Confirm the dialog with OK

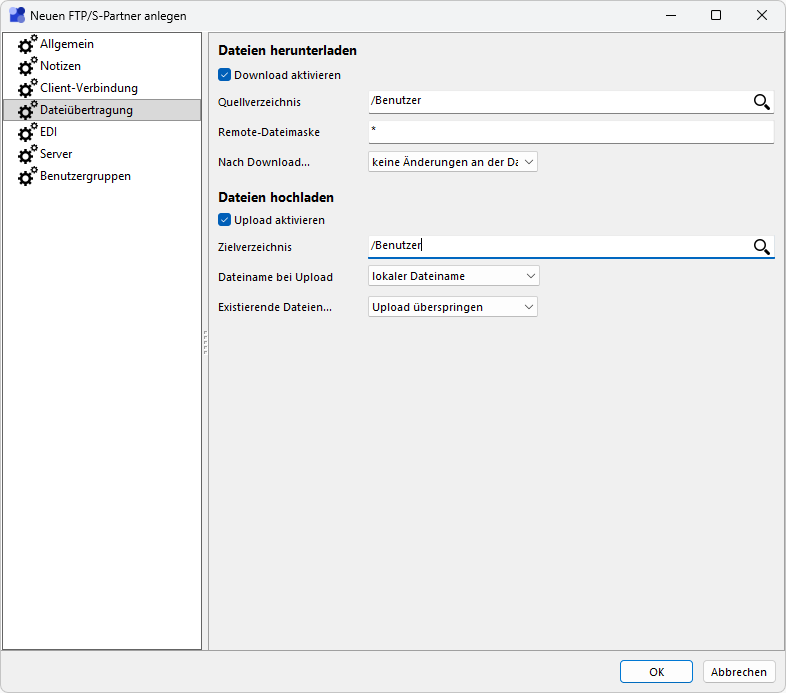pyautogui.click(x=656, y=672)
